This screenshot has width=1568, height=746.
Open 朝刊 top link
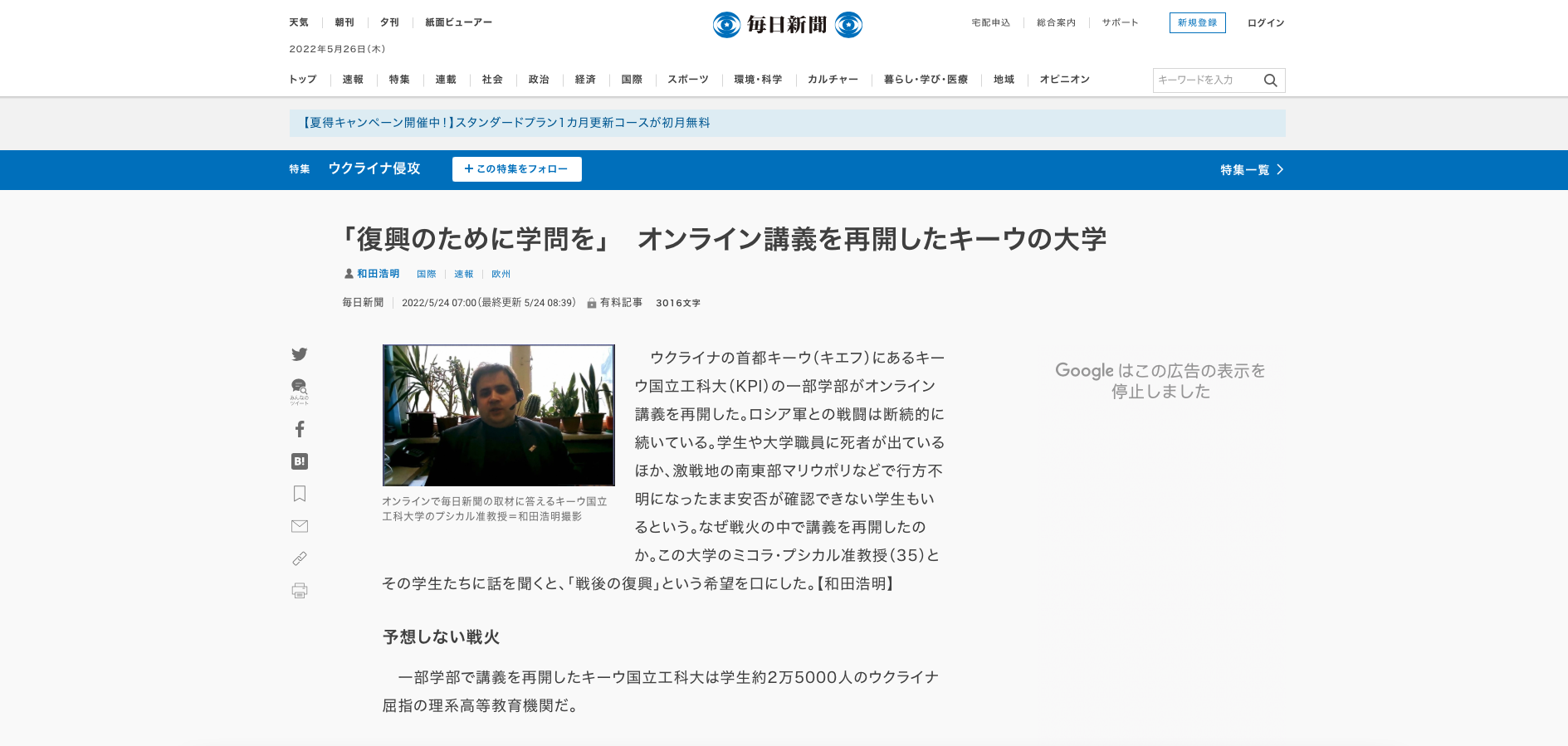pos(344,23)
